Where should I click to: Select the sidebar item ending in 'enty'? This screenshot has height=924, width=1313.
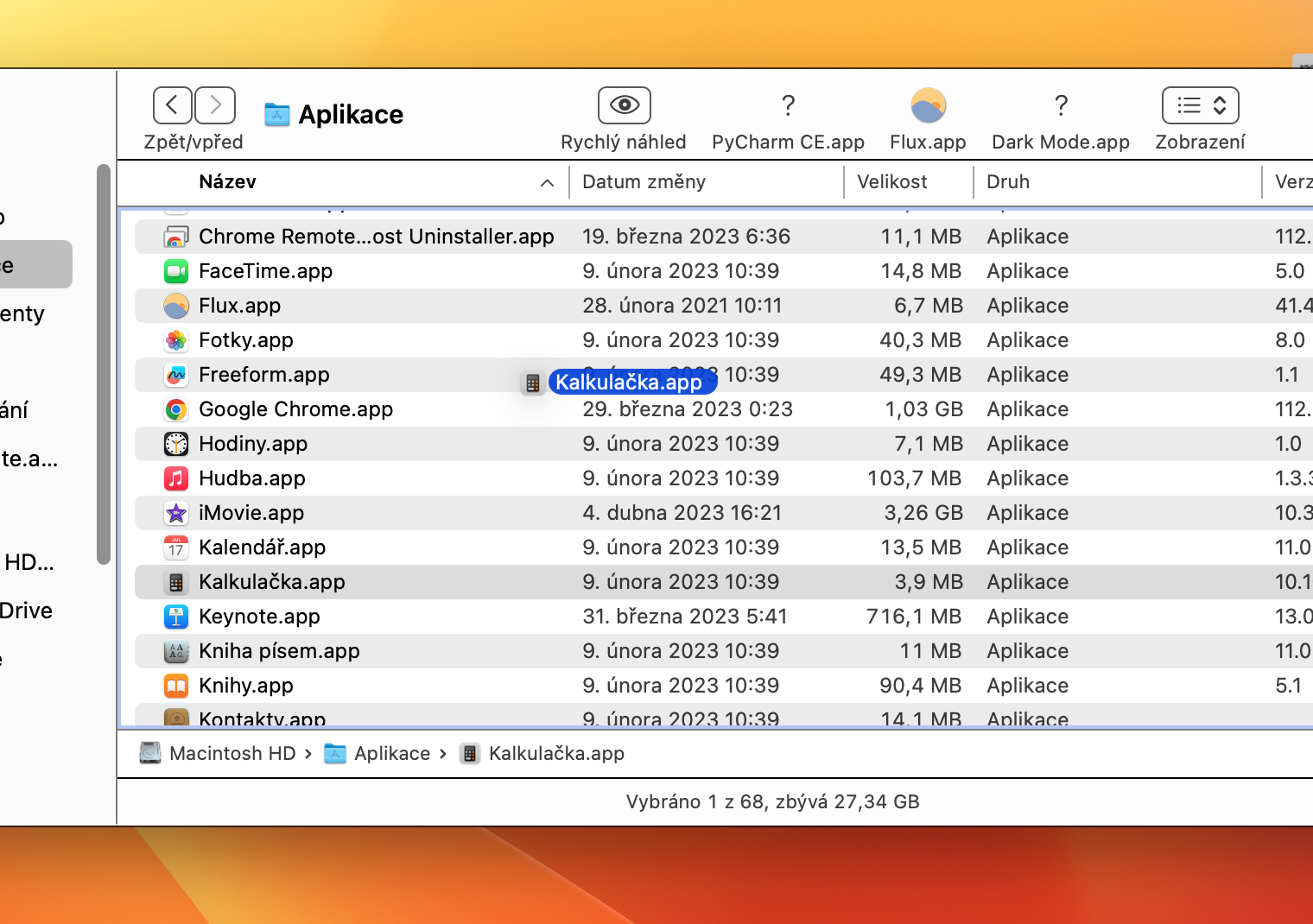[22, 313]
